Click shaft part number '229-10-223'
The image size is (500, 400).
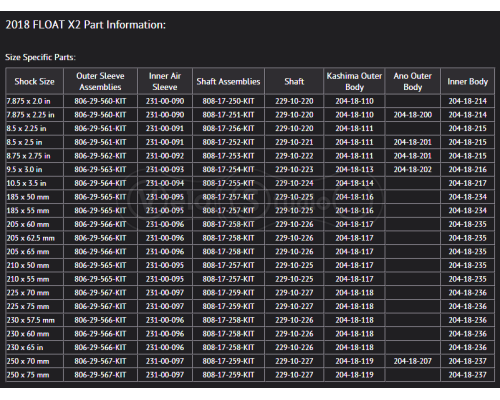[x=294, y=169]
